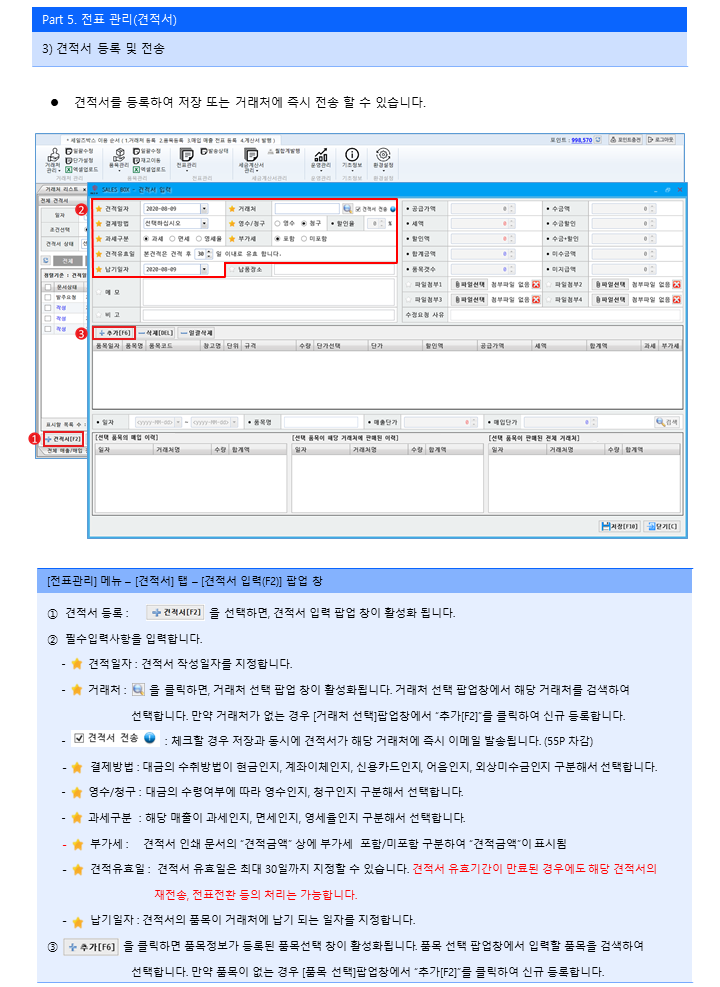Click 단가설정 in the 거래처 관리 group
Viewport: 720px width, 987px height.
coord(80,161)
